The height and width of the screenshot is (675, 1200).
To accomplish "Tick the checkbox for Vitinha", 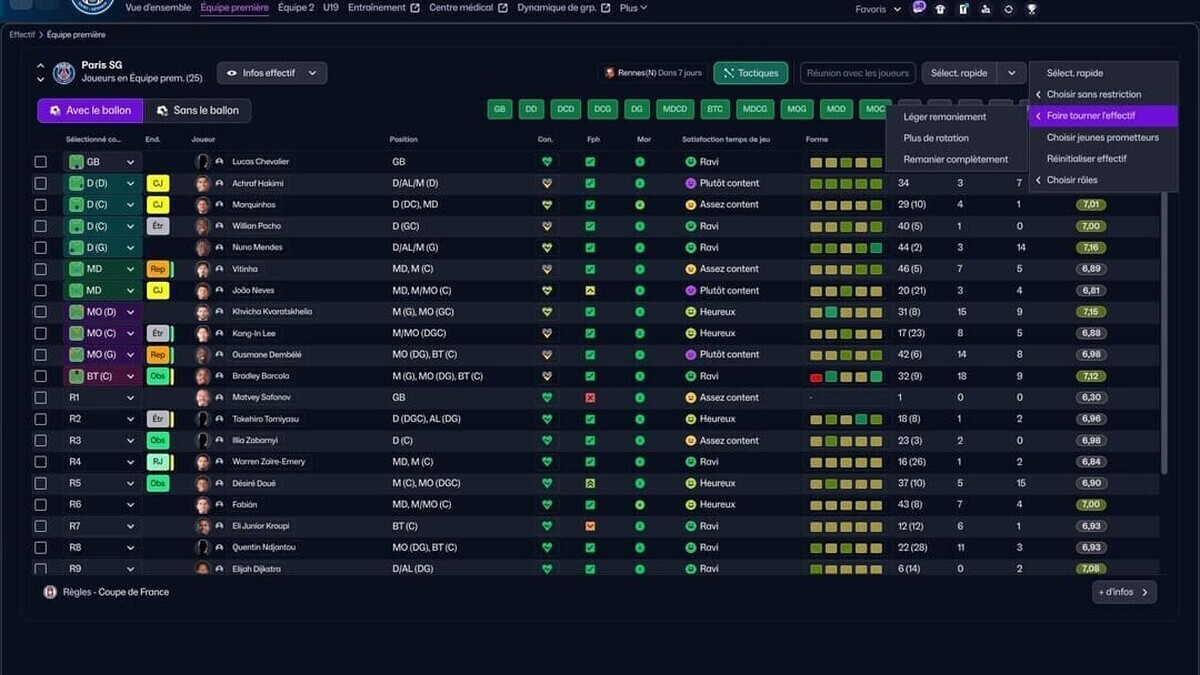I will 41,269.
